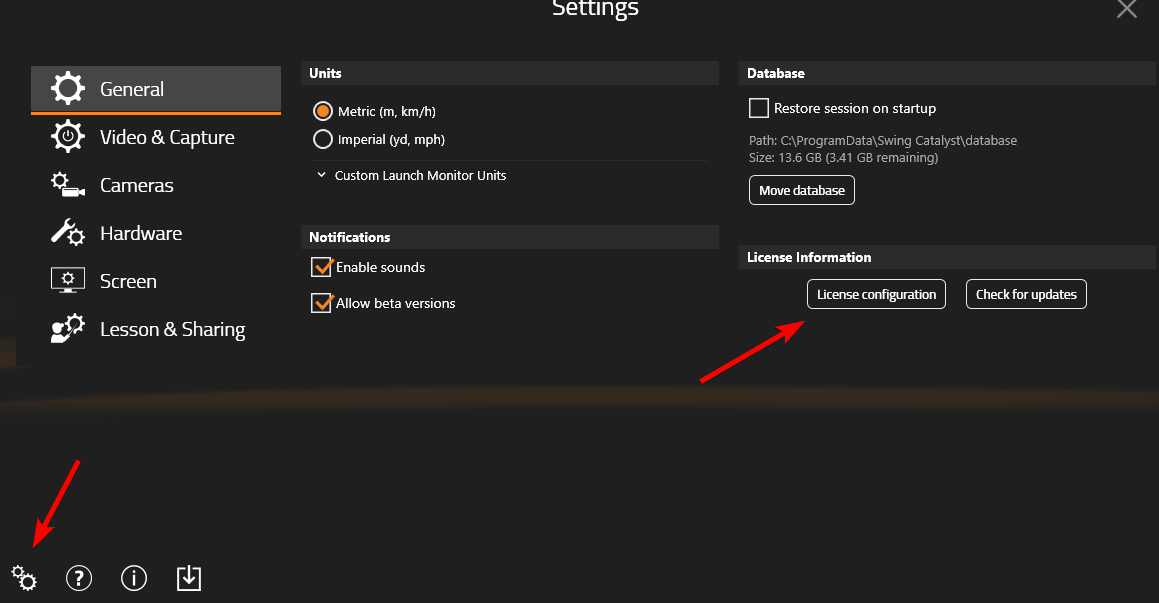Viewport: 1159px width, 603px height.
Task: Click the Screen monitor icon
Action: [x=67, y=281]
